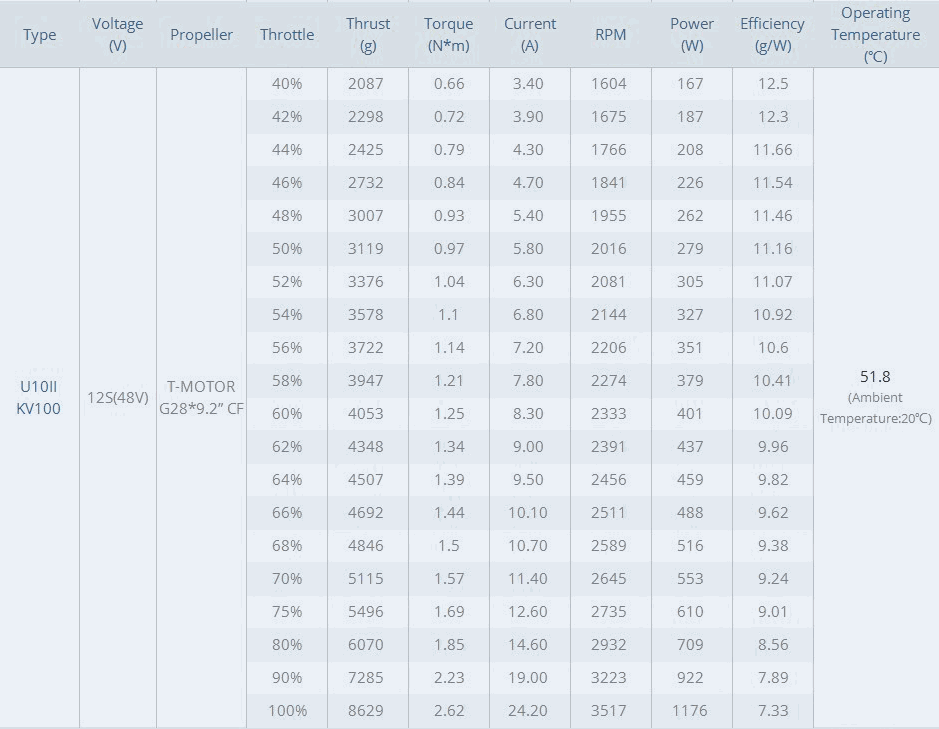Click the 12S(48V) voltage cell
The height and width of the screenshot is (729, 939).
pyautogui.click(x=118, y=398)
